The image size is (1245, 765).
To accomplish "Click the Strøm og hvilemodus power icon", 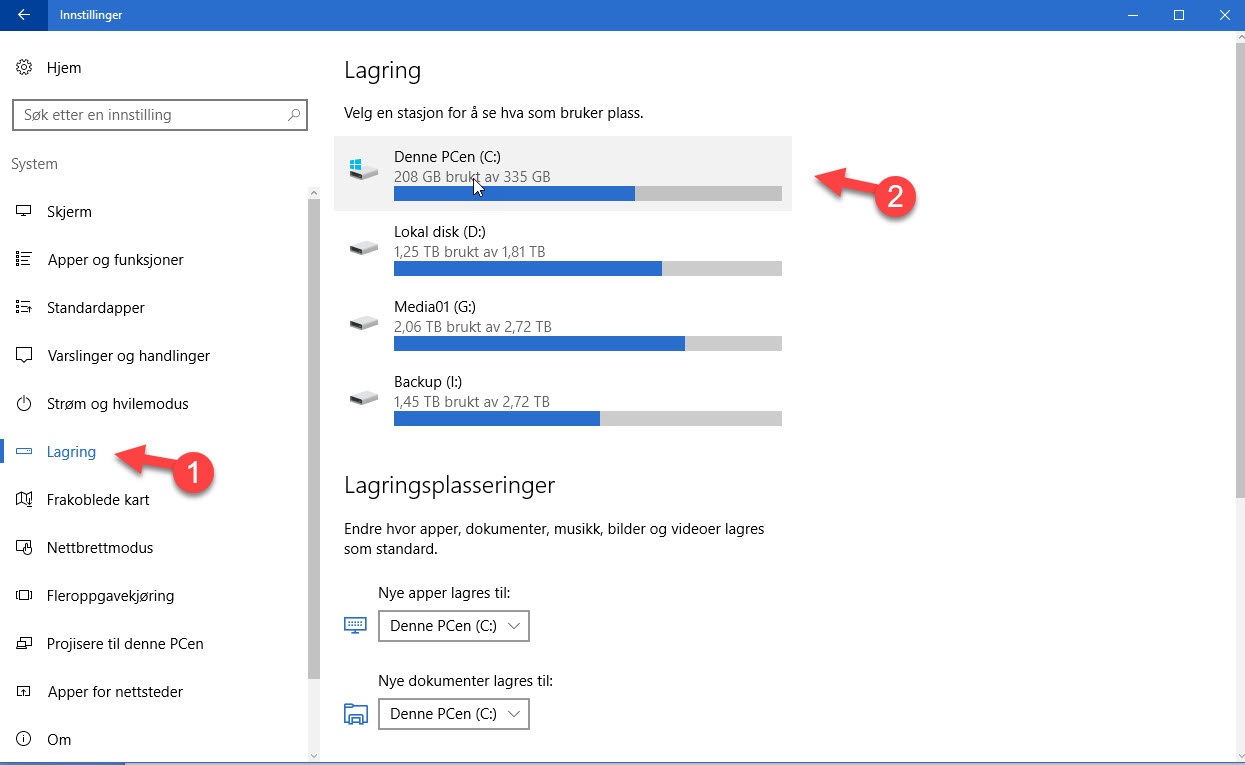I will point(24,404).
